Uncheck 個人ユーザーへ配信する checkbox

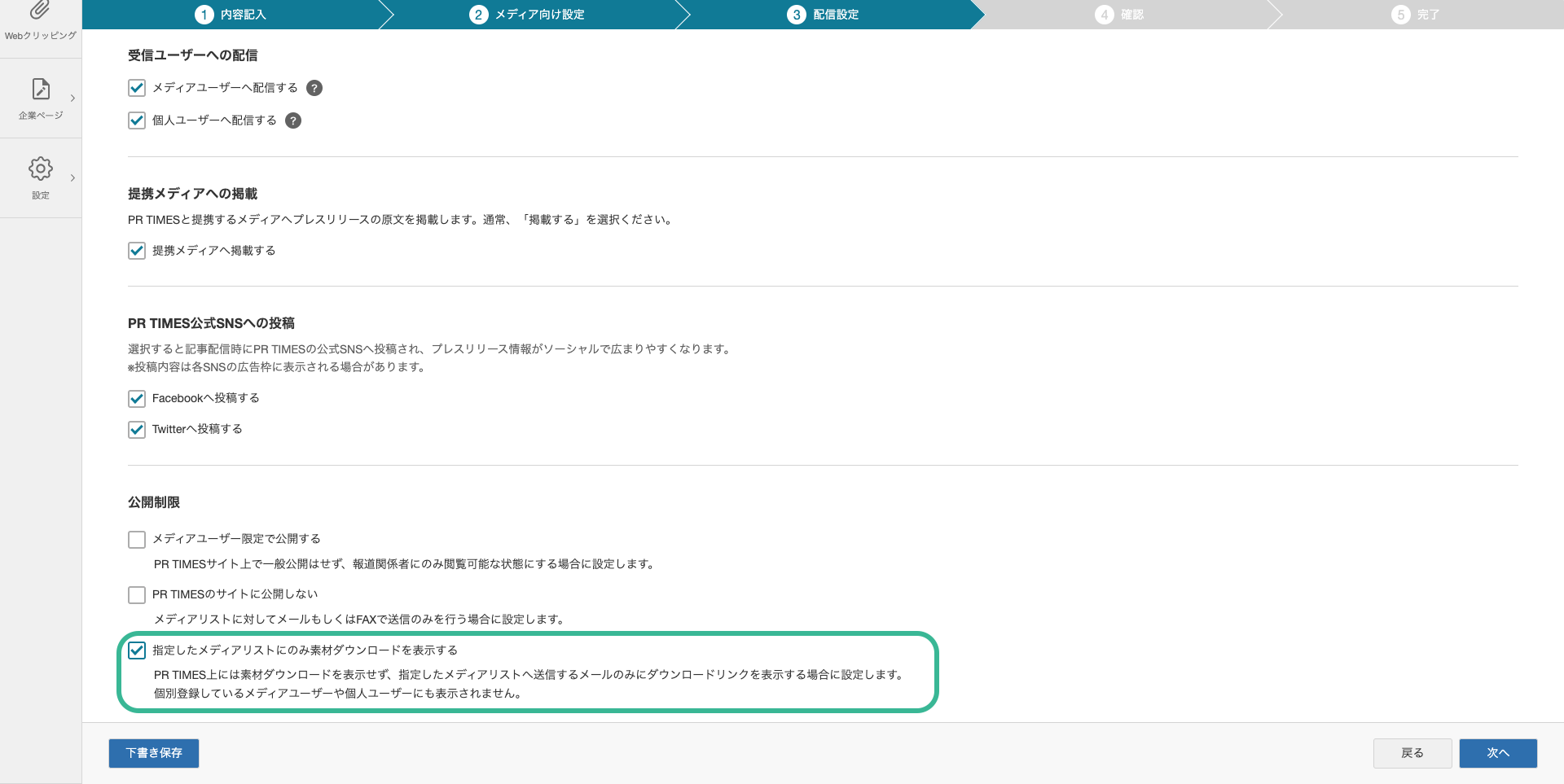tap(137, 120)
